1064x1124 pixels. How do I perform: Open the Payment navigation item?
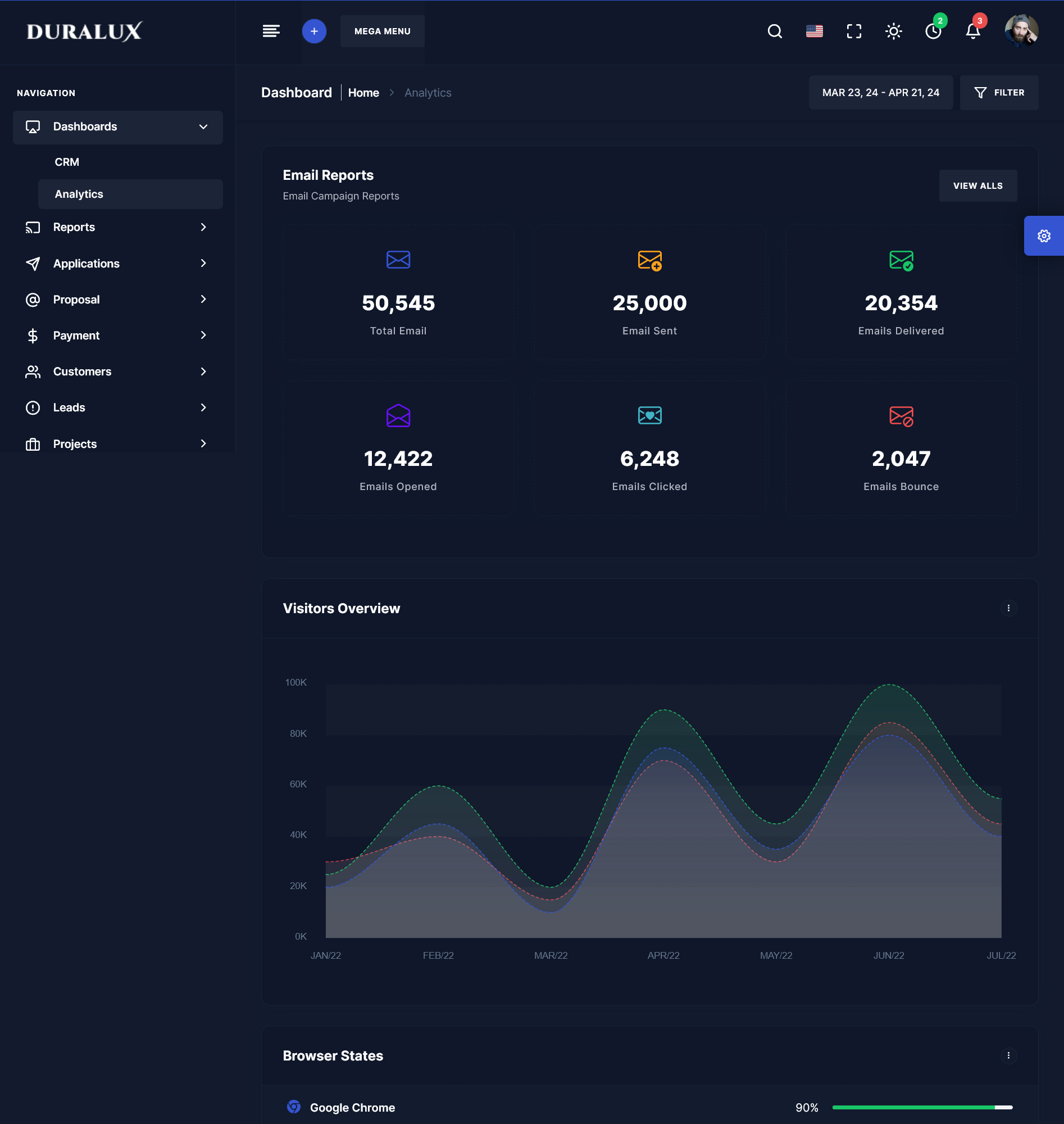click(118, 336)
